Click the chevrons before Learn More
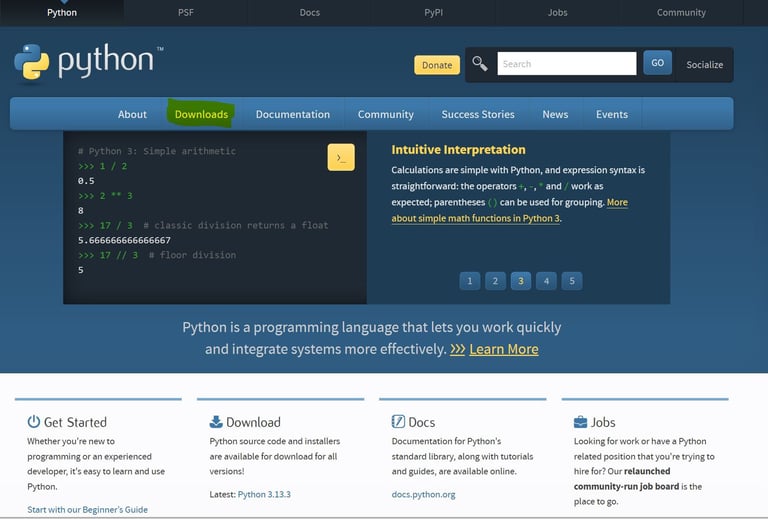The width and height of the screenshot is (768, 519). pos(457,349)
